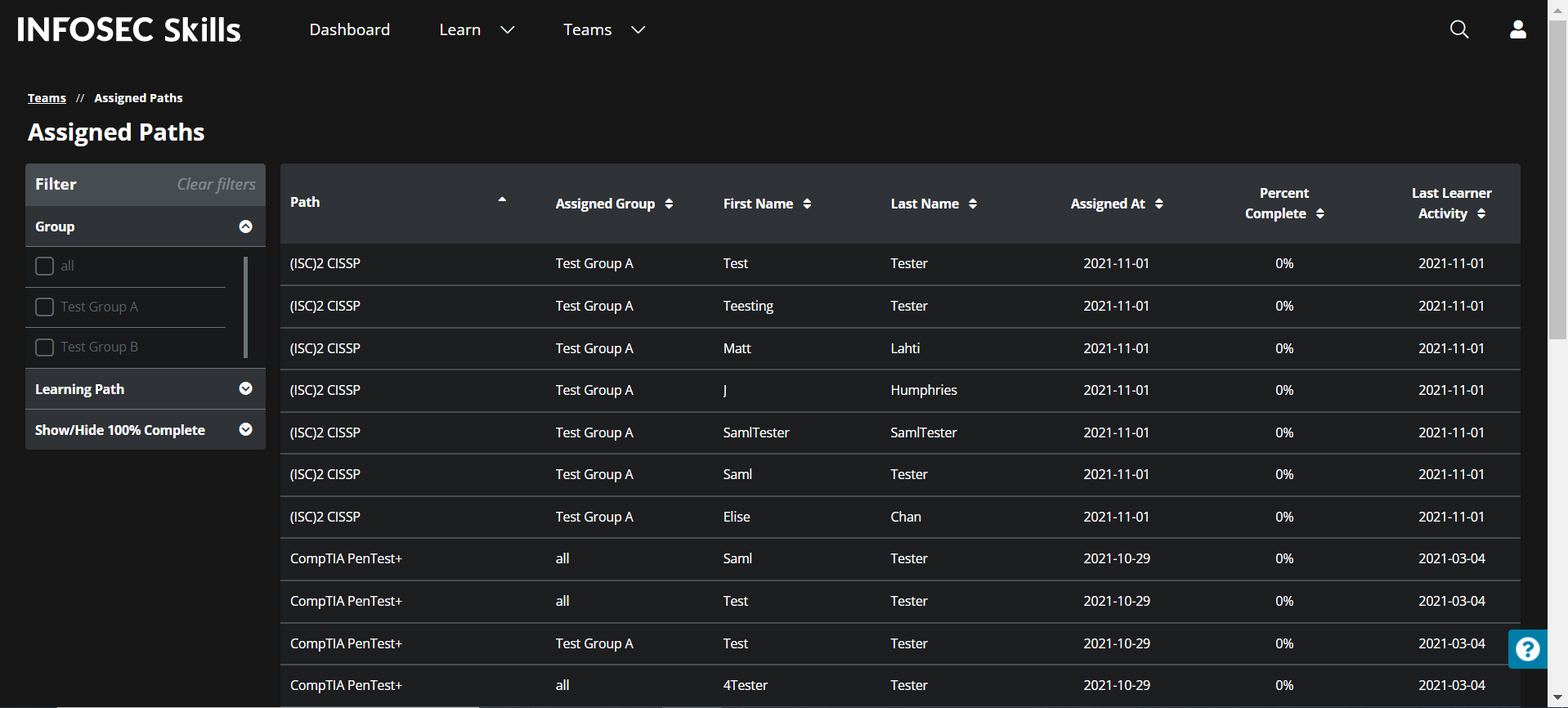Sort by Assigned At column arrows
Image resolution: width=1568 pixels, height=708 pixels.
1159,204
